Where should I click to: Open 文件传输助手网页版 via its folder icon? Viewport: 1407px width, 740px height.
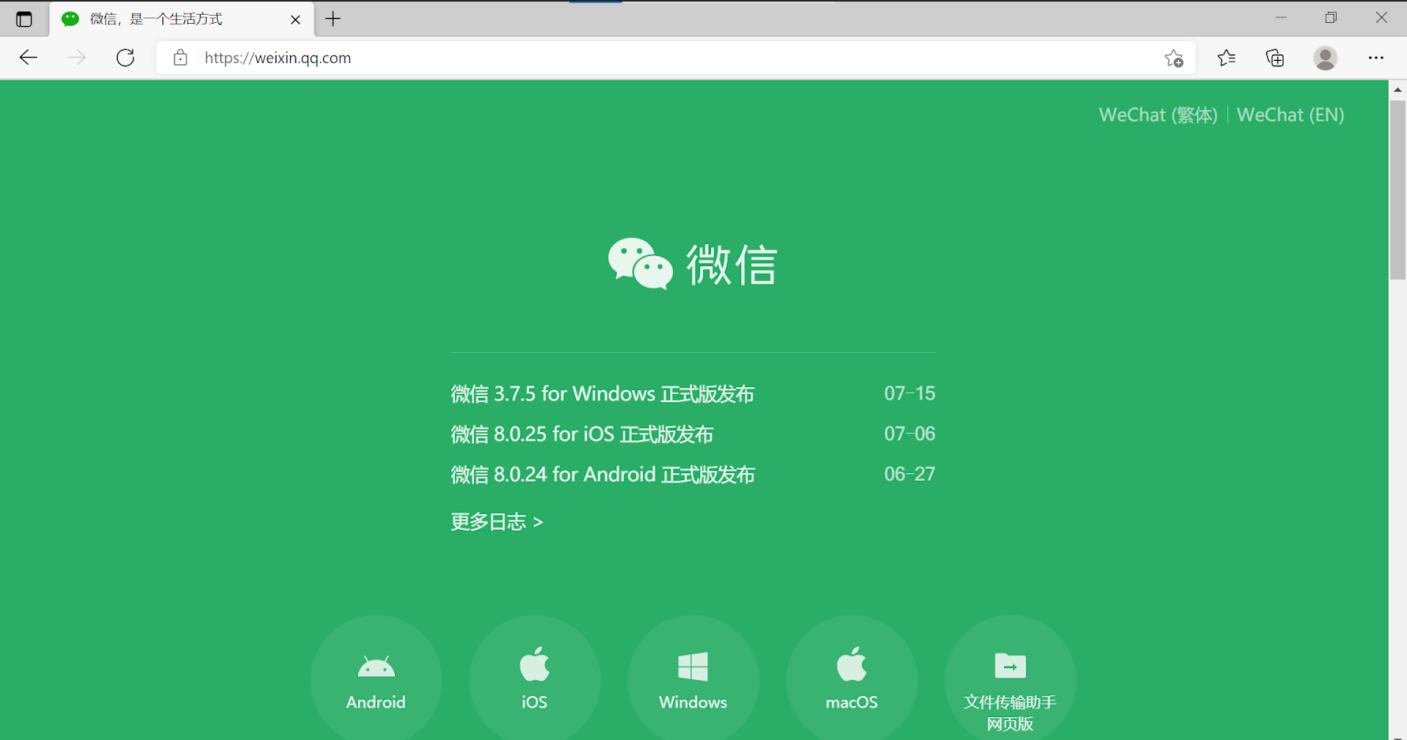pyautogui.click(x=1009, y=664)
